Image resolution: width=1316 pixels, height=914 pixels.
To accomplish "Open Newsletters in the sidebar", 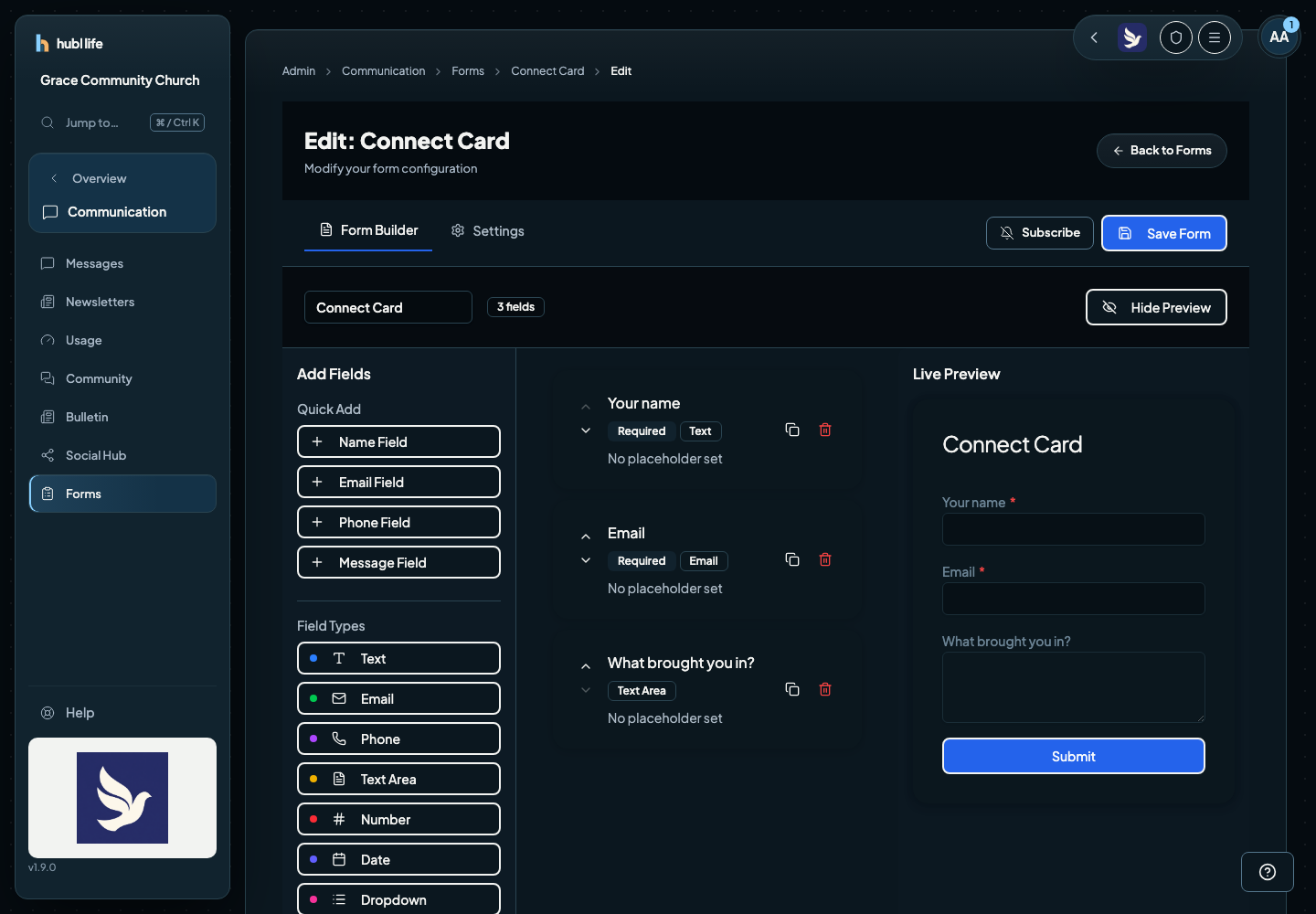I will (x=122, y=302).
